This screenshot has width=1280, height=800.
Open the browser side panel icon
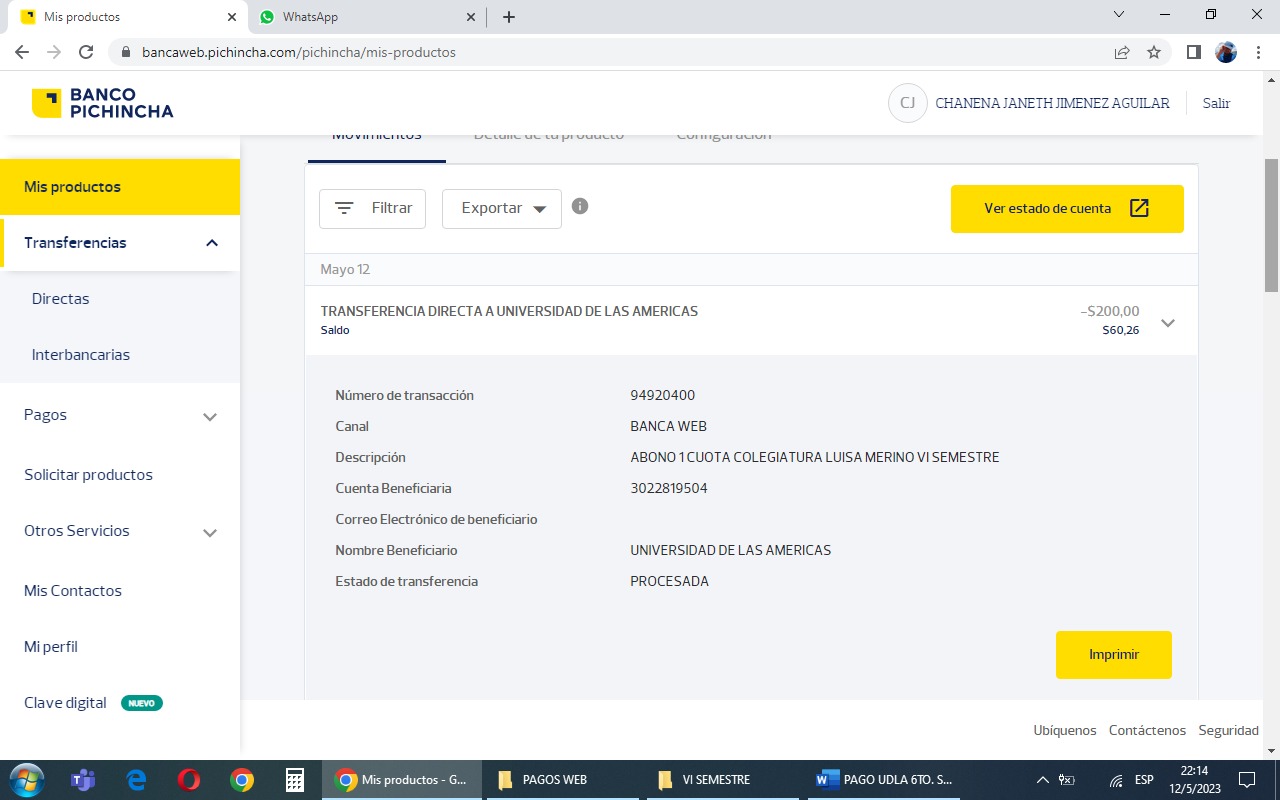[1193, 52]
